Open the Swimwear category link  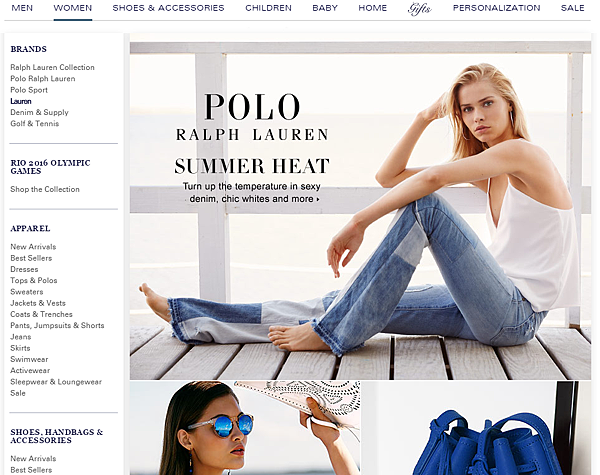29,359
